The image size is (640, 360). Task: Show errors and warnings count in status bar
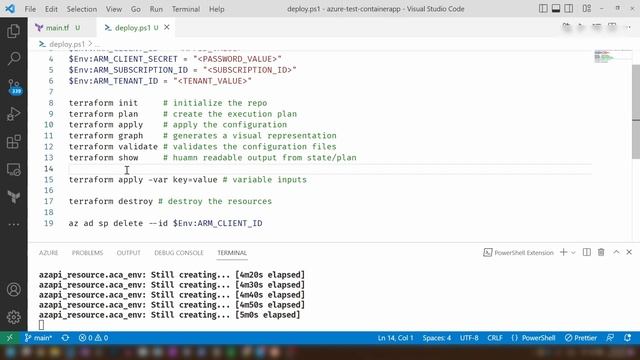click(93, 338)
